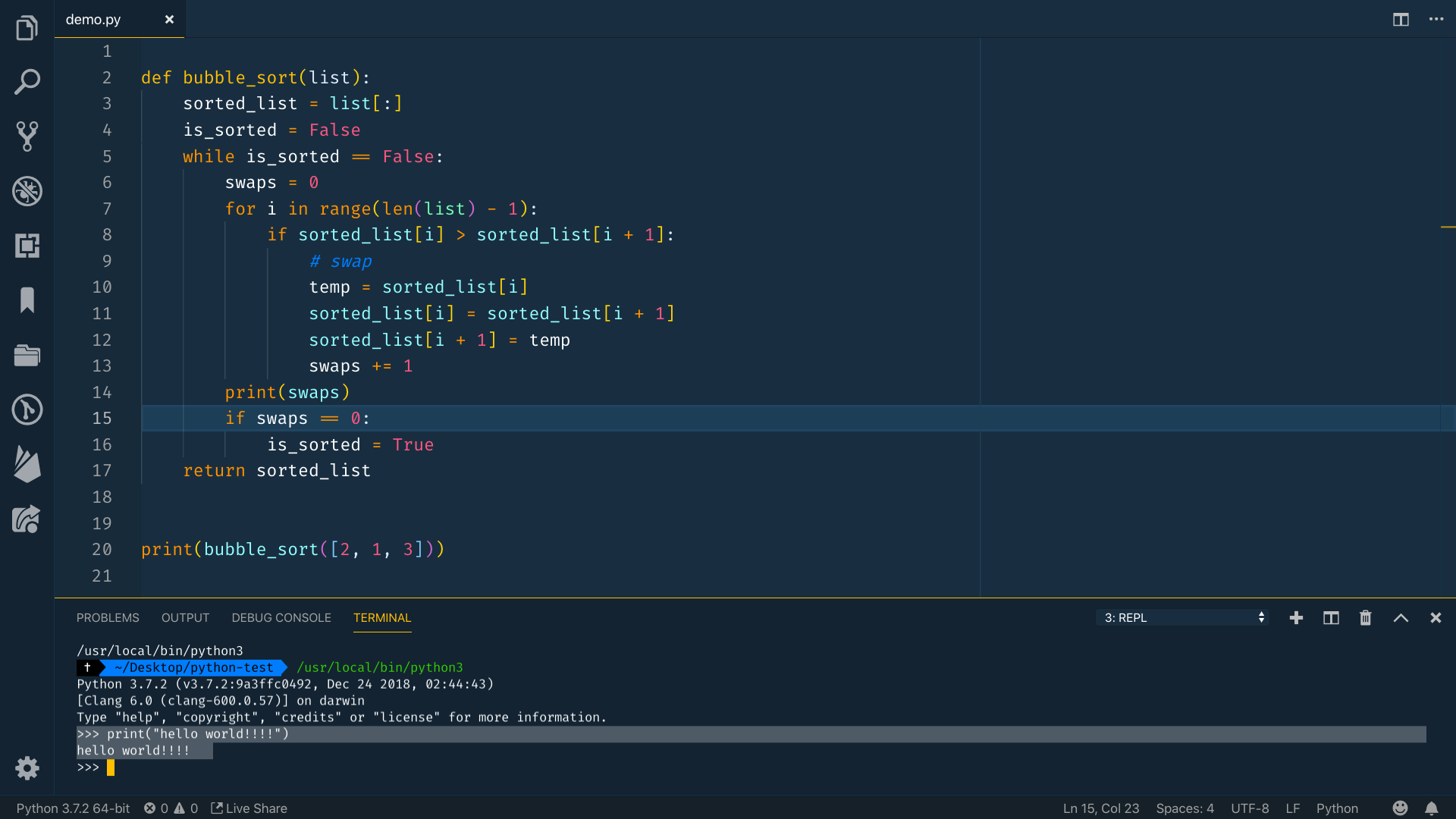Viewport: 1456px width, 819px height.
Task: Click 'is_sorted = True' on line 16
Action: pos(350,445)
